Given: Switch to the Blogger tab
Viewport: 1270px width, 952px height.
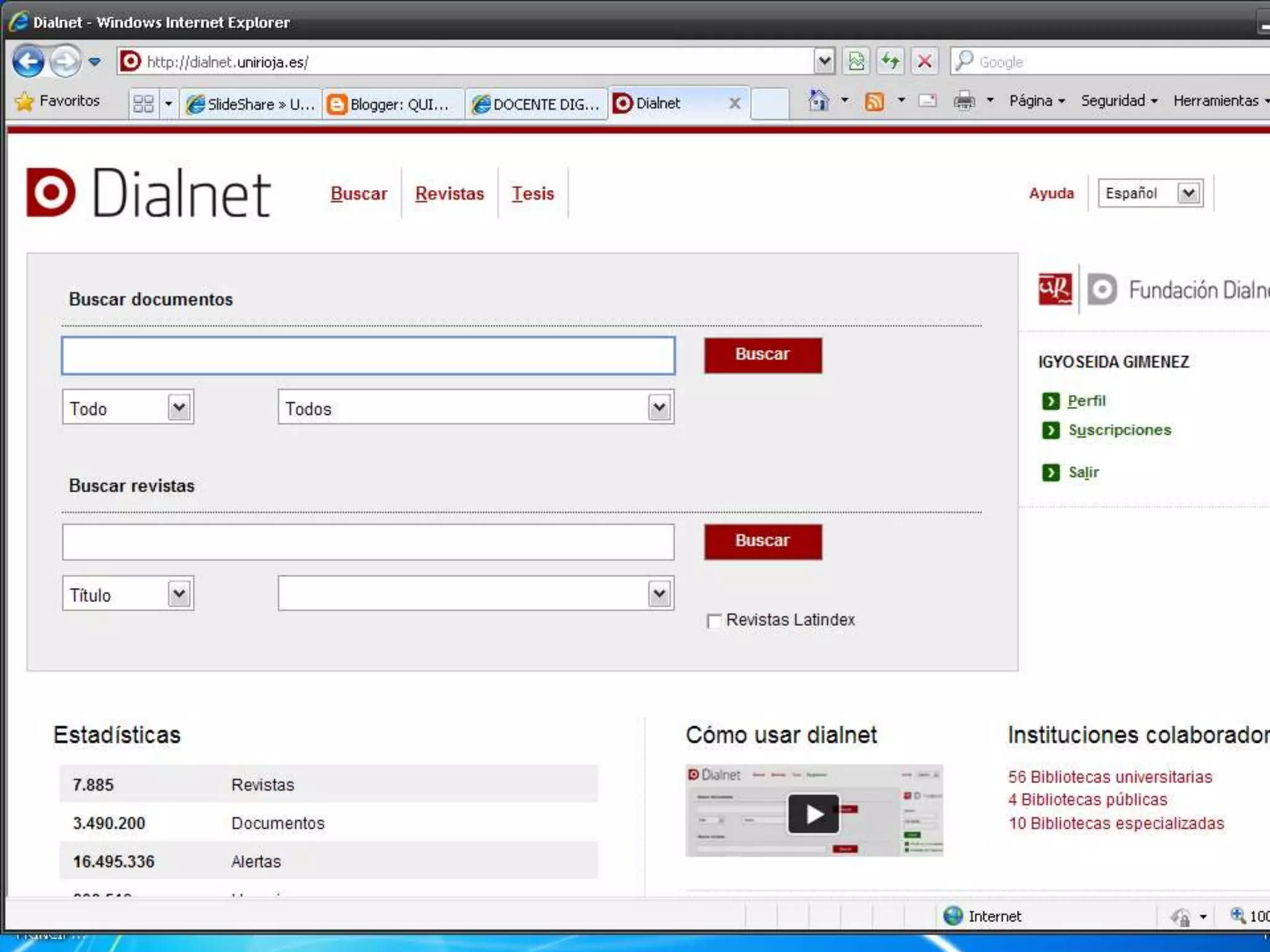Looking at the screenshot, I should pyautogui.click(x=392, y=104).
